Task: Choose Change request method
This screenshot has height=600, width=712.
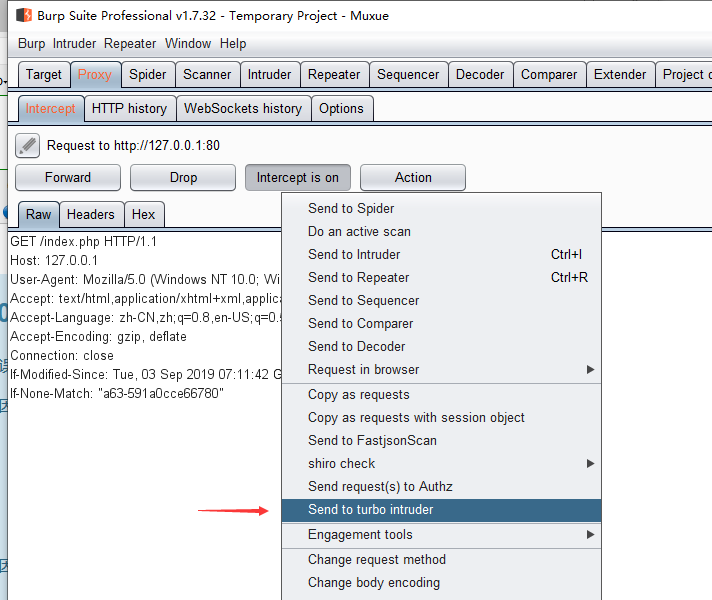Action: coord(441,560)
